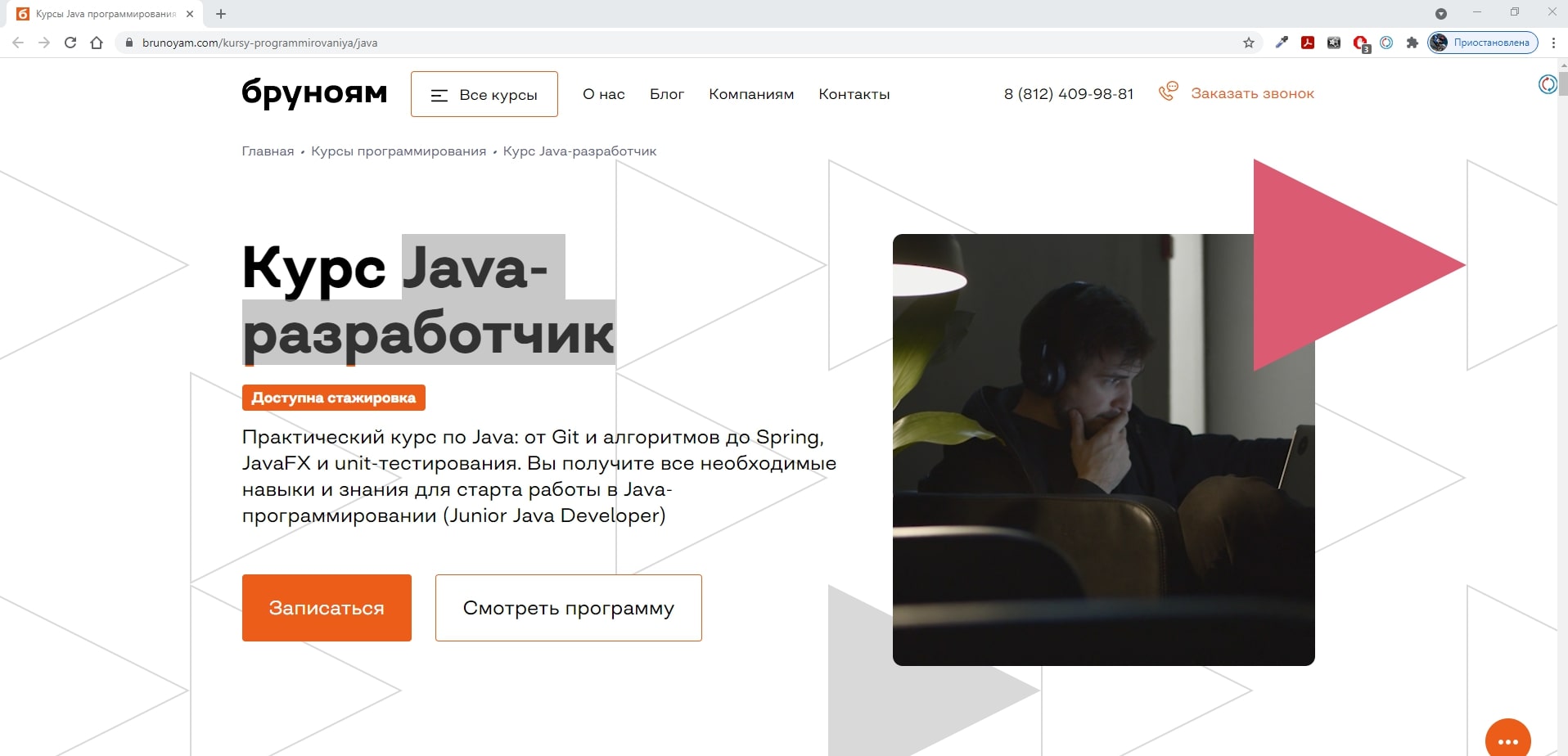Open the Блог menu item

tap(667, 94)
